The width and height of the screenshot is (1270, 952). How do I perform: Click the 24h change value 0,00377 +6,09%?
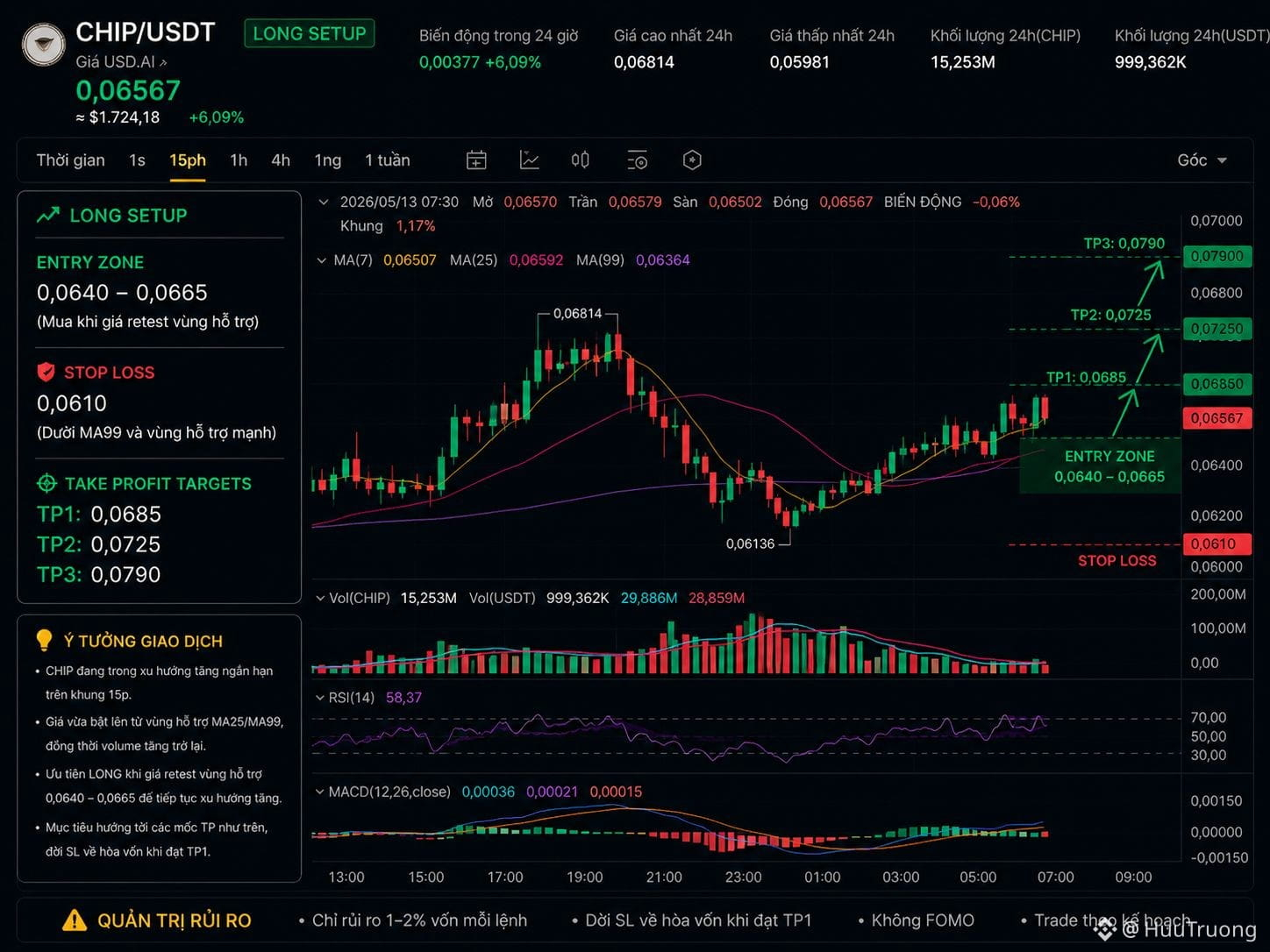click(x=480, y=62)
